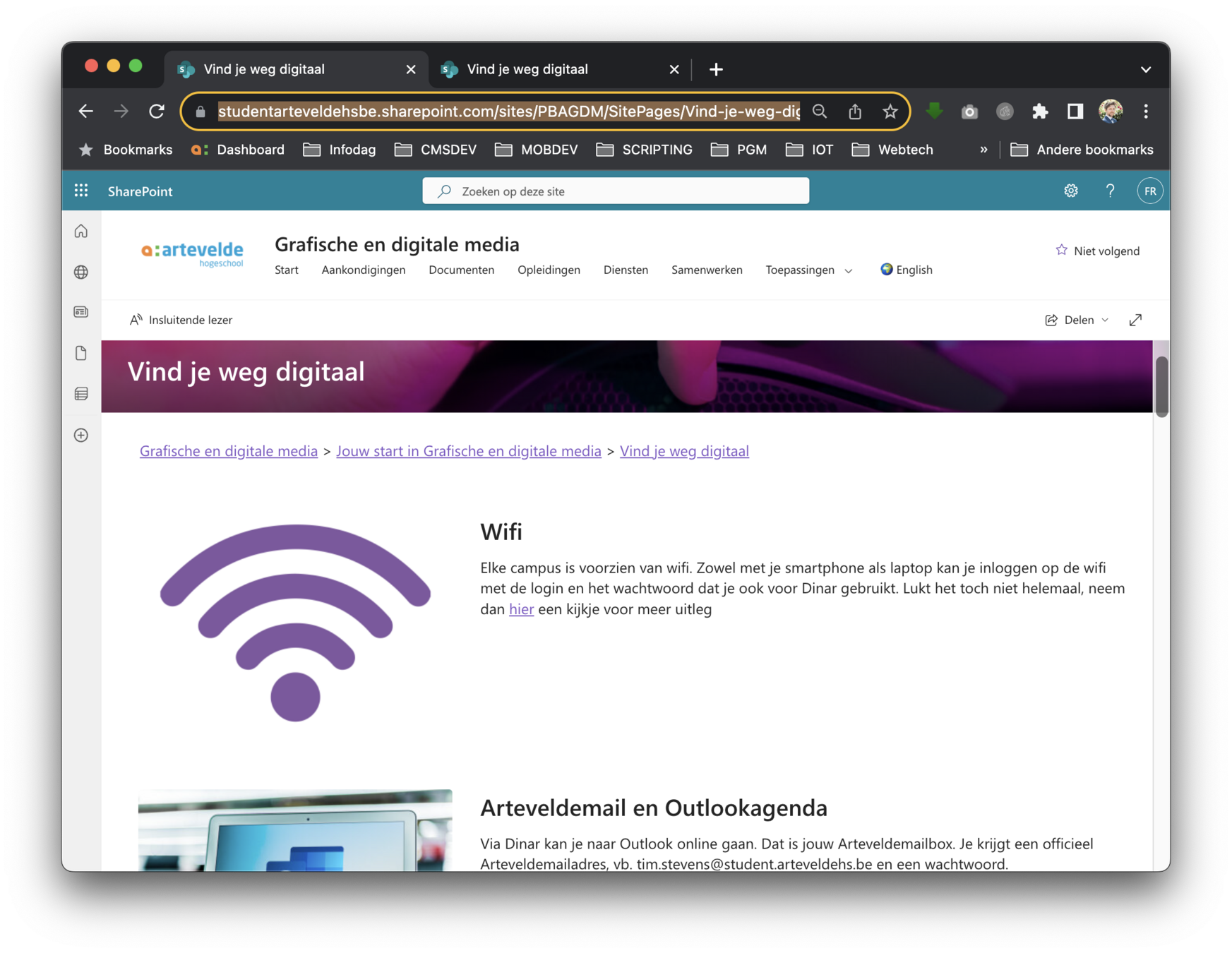Open Diensten in site navigation
Viewport: 1232px width, 953px height.
pos(626,270)
